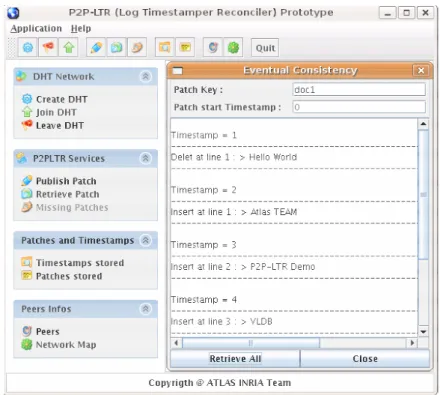Click the 'Timestamp = 1' line
This screenshot has height=395, width=440.
pos(204,135)
